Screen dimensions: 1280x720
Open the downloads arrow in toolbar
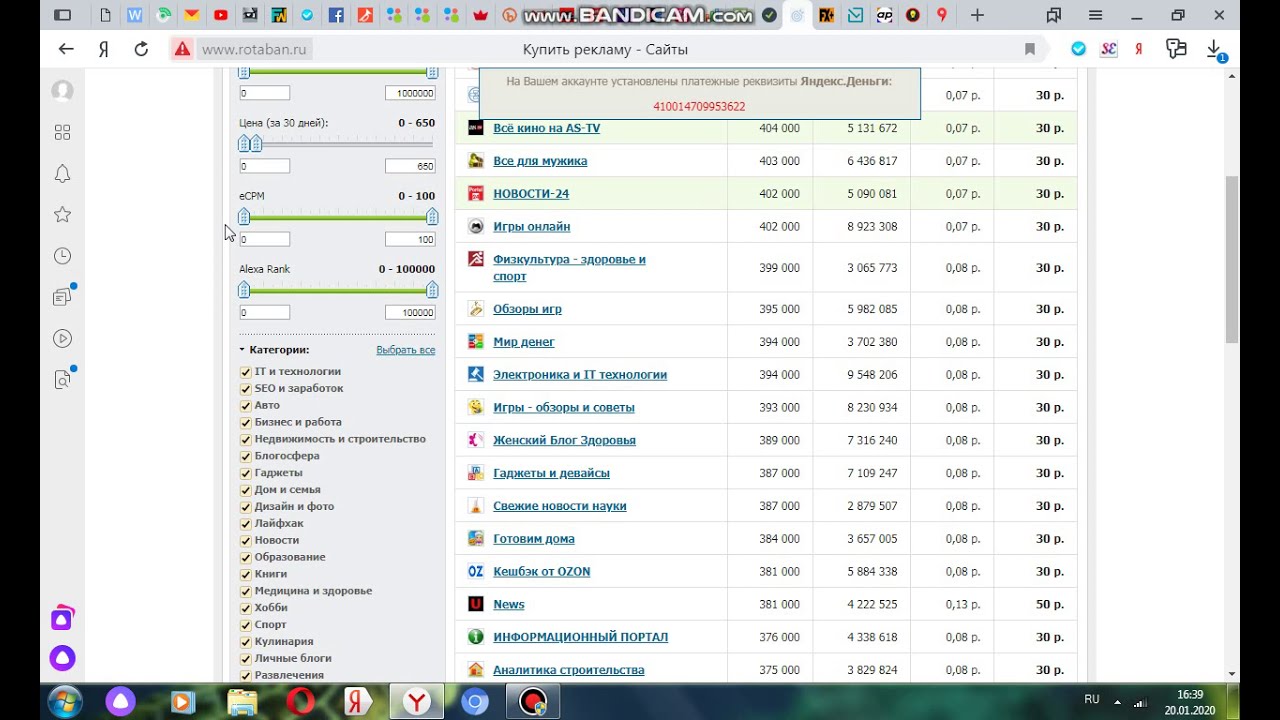pyautogui.click(x=1214, y=49)
